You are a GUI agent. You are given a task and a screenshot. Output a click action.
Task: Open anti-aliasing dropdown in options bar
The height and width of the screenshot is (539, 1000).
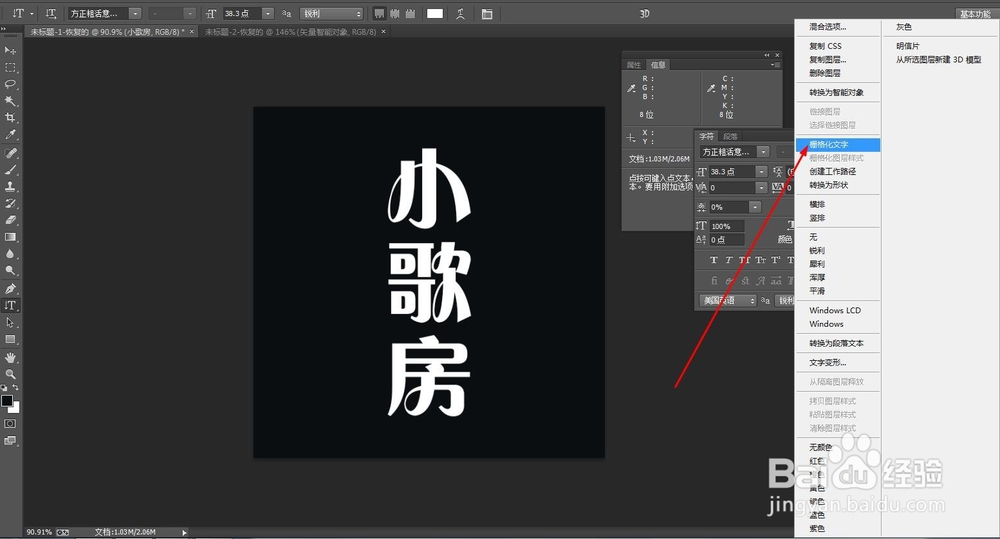click(332, 13)
